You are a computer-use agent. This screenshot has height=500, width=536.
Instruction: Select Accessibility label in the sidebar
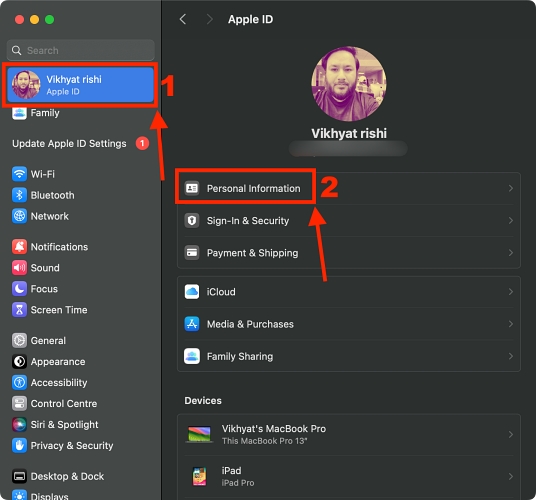point(59,382)
